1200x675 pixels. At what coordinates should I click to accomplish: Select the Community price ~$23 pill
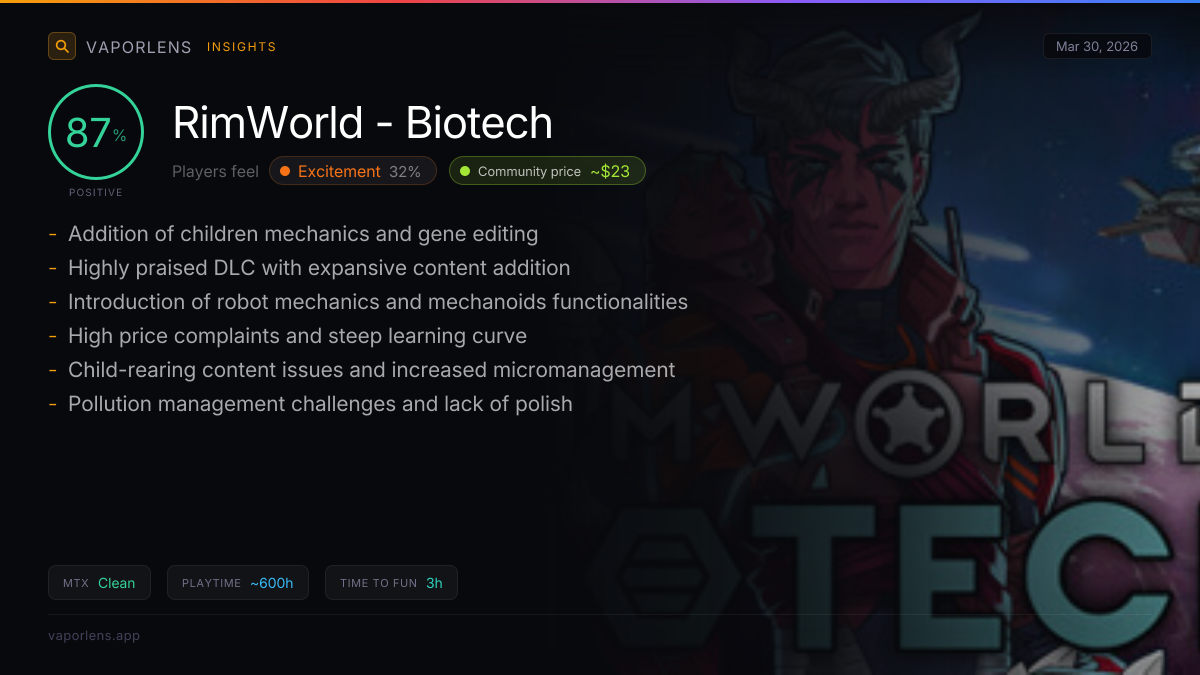click(x=547, y=171)
